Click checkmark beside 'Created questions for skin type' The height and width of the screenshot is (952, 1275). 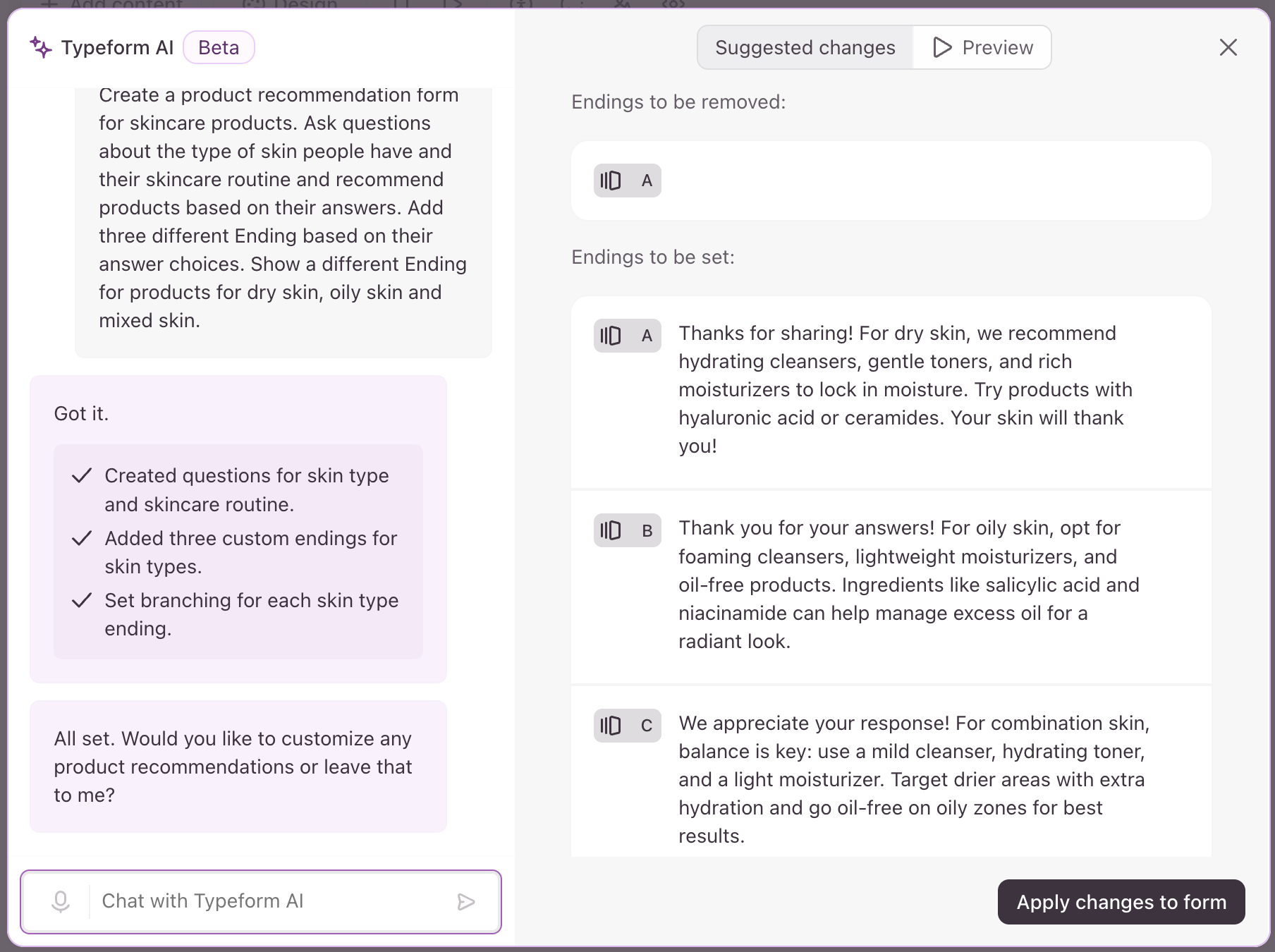point(82,476)
